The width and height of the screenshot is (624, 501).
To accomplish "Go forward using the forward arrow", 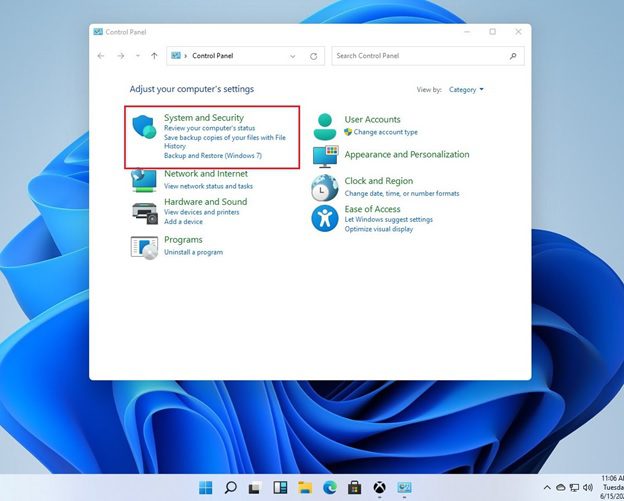I will pos(121,56).
